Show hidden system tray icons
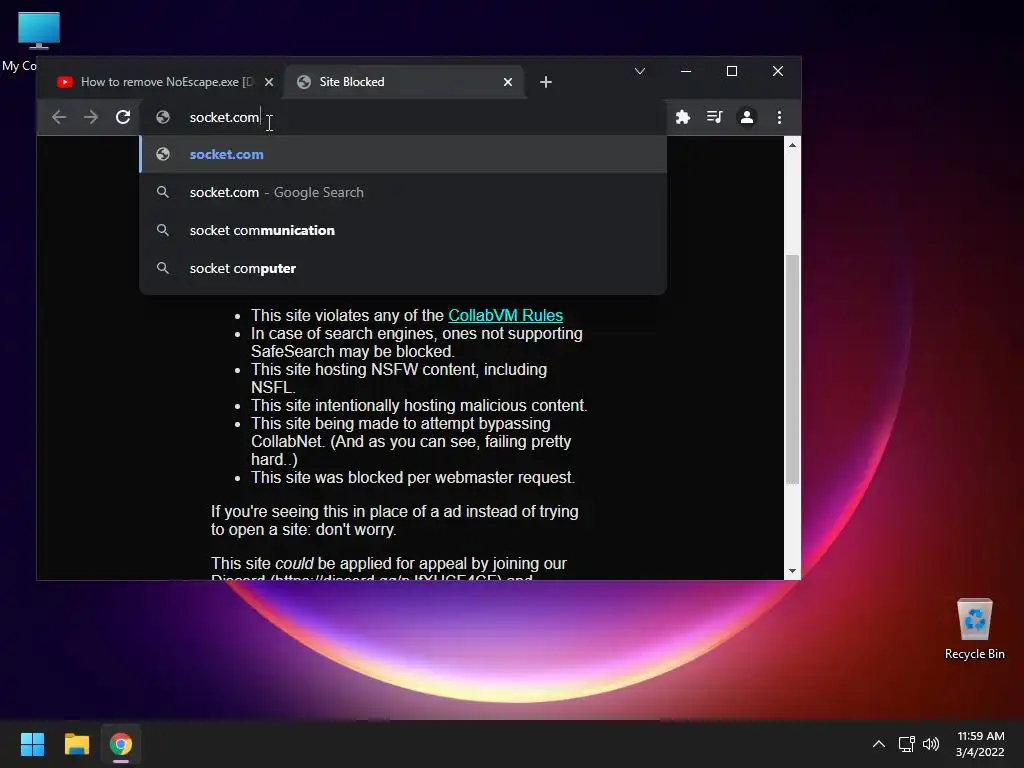1024x768 pixels. tap(879, 744)
